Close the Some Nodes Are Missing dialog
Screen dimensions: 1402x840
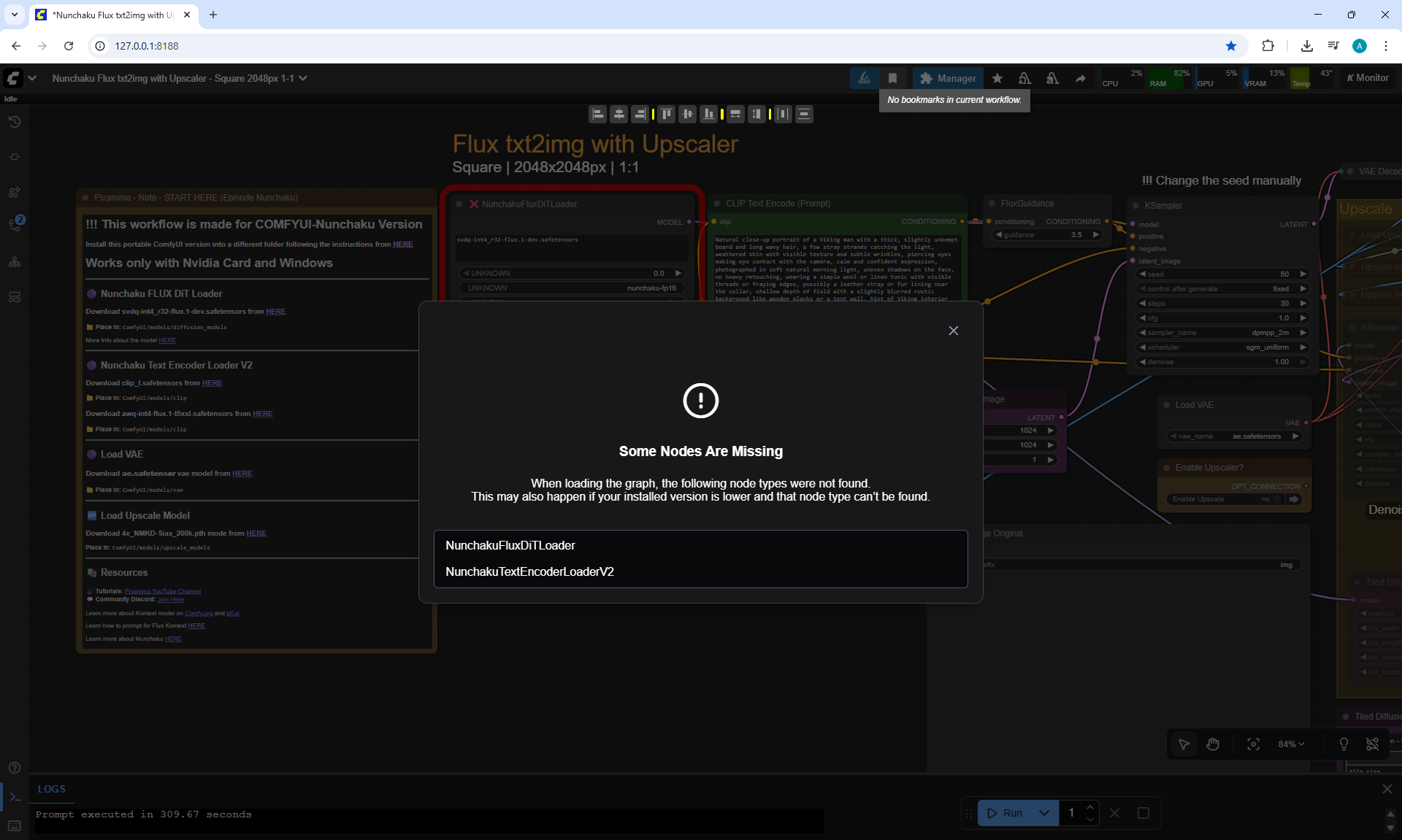[x=953, y=331]
